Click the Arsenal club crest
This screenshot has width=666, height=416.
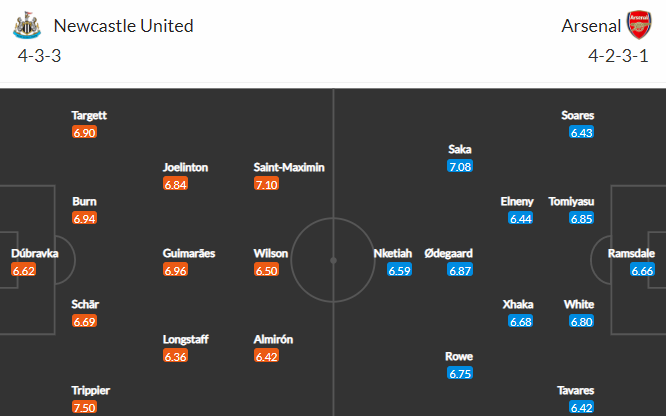[639, 25]
